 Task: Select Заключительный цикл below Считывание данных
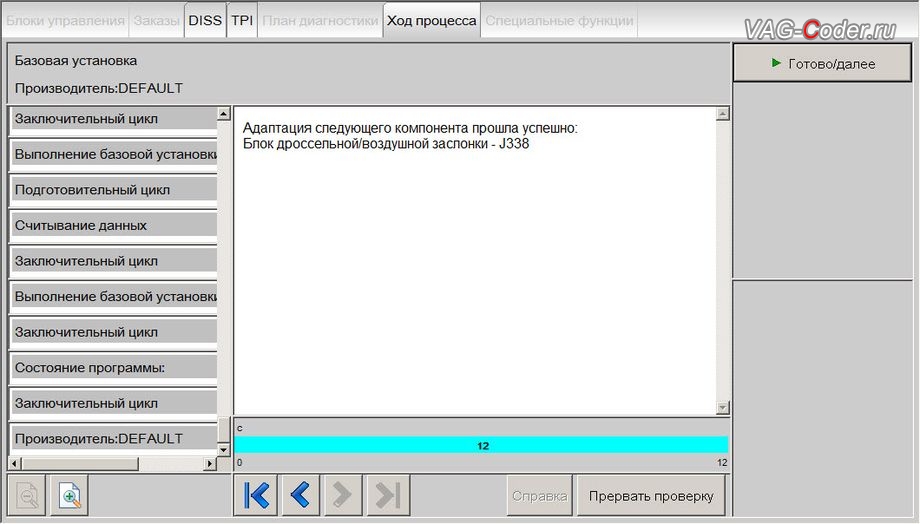click(114, 261)
